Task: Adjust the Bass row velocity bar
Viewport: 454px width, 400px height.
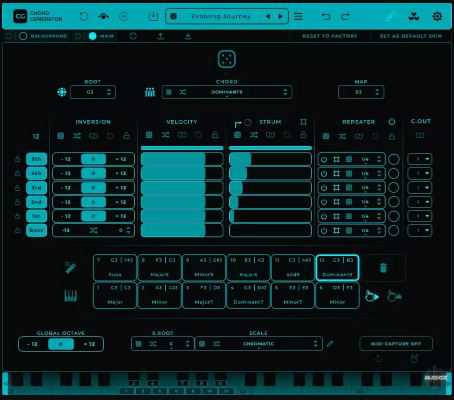Action: [x=182, y=230]
